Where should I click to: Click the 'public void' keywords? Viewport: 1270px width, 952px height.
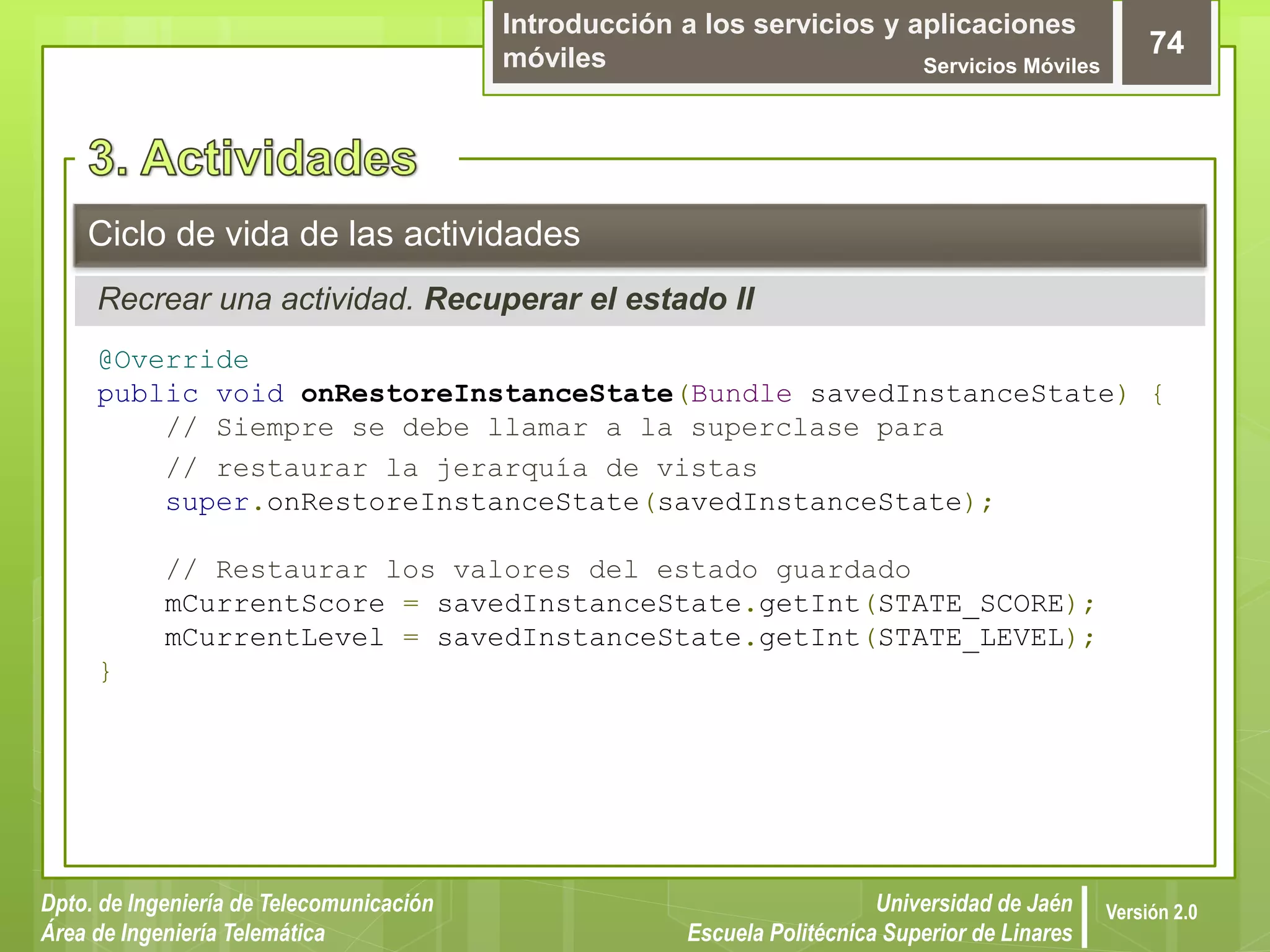[x=190, y=394]
